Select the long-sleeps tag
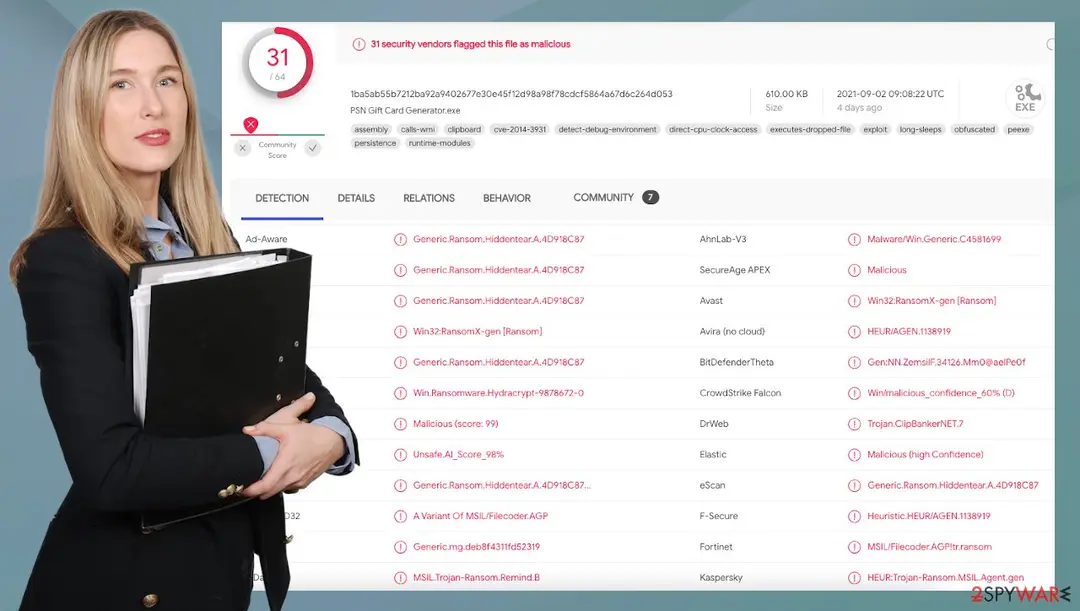 click(x=920, y=130)
